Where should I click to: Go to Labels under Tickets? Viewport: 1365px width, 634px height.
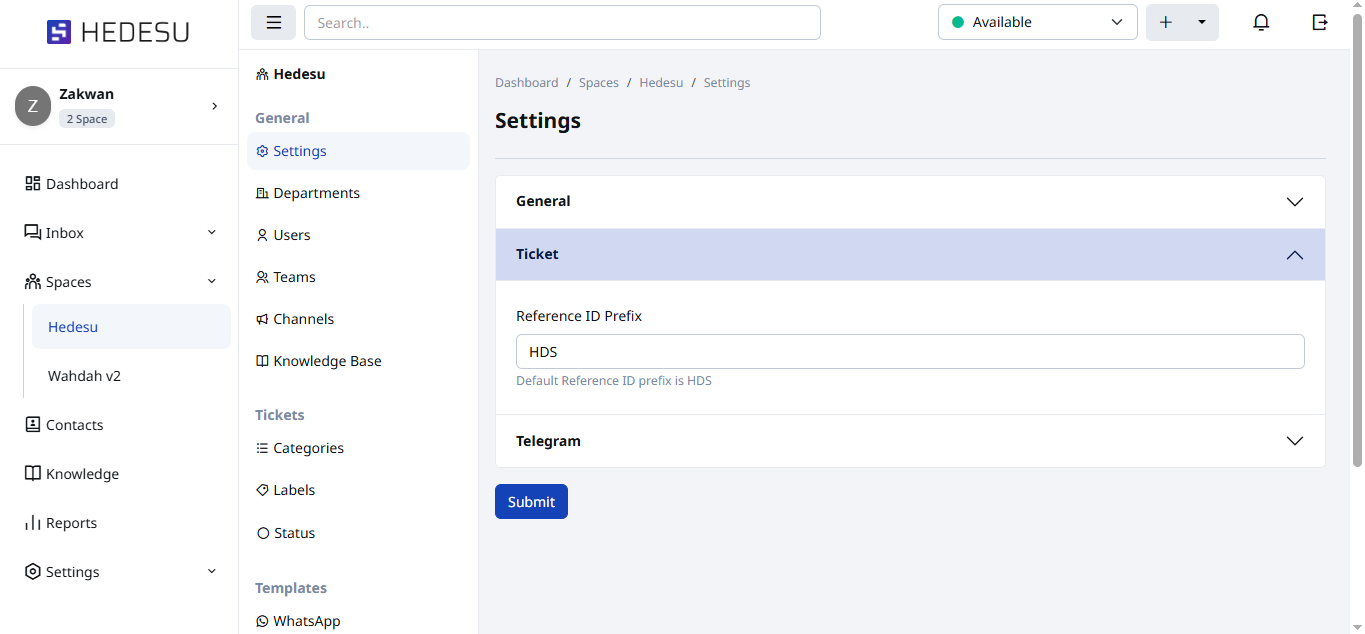pyautogui.click(x=294, y=490)
